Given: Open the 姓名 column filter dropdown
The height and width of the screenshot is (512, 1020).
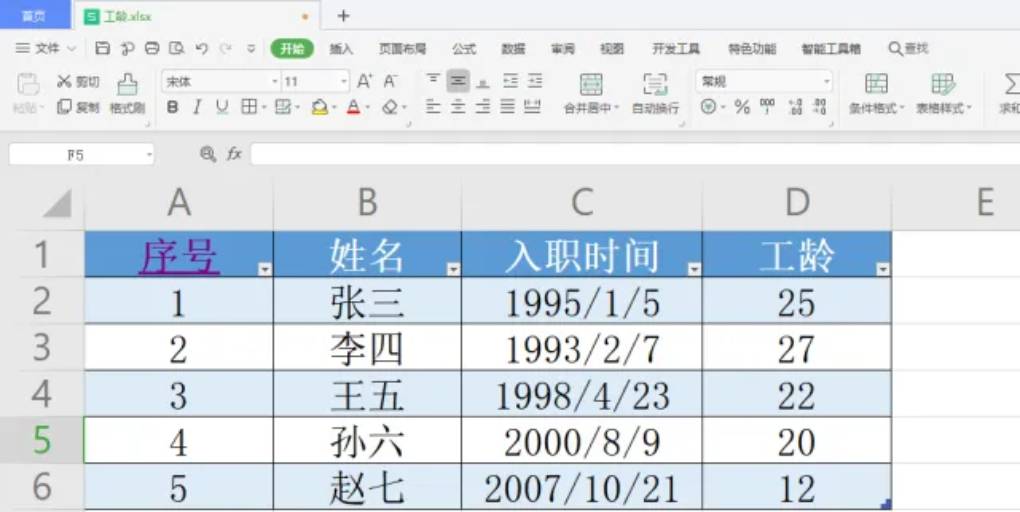Looking at the screenshot, I should tap(453, 269).
